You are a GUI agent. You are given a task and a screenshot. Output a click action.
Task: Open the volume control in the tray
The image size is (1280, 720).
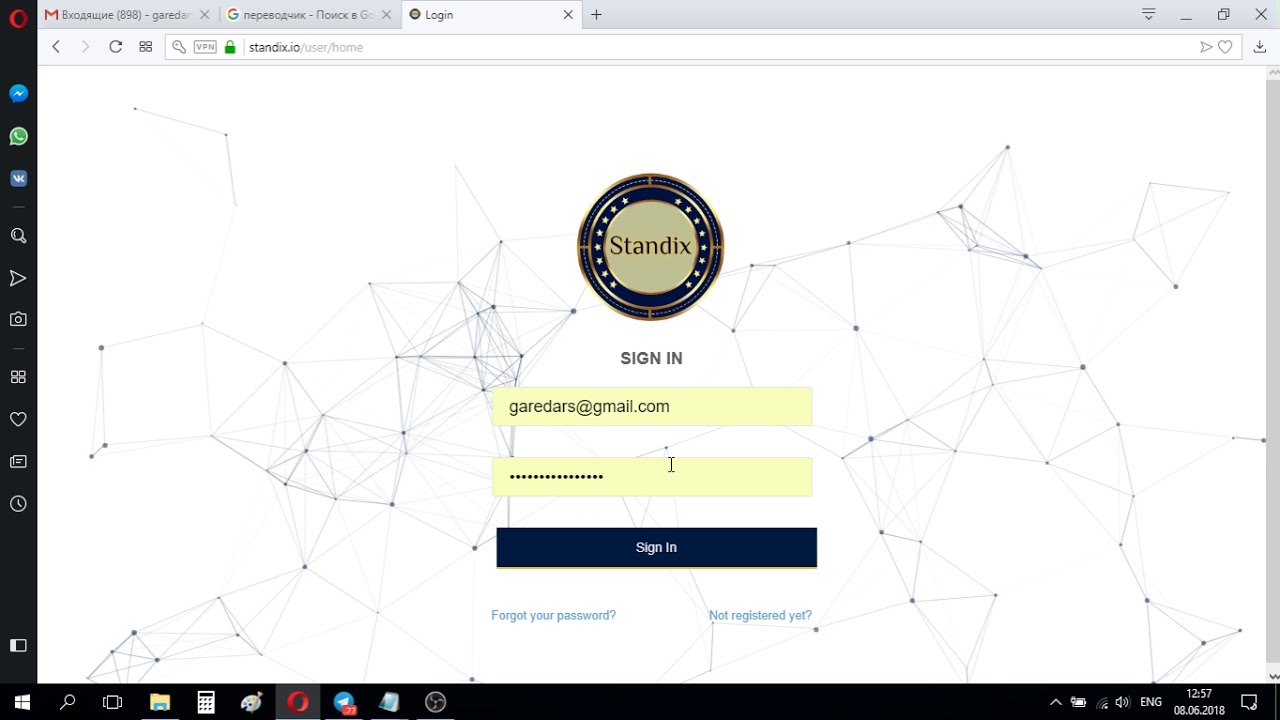click(1122, 702)
